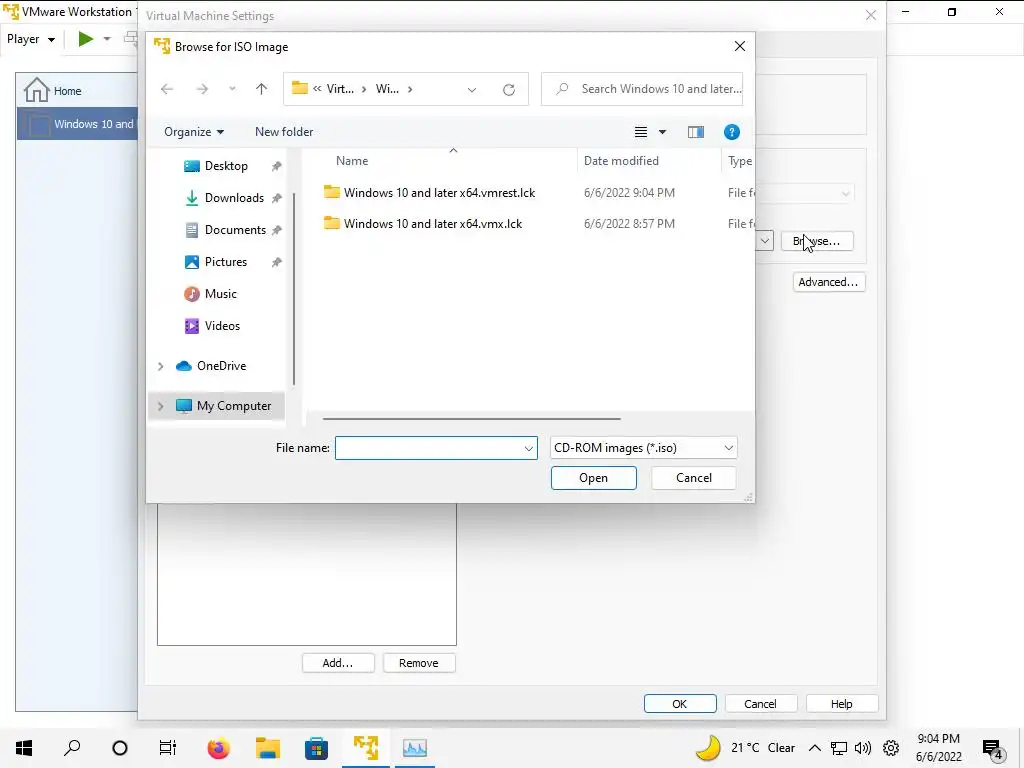Open Task View from taskbar
The height and width of the screenshot is (768, 1024).
[x=168, y=748]
